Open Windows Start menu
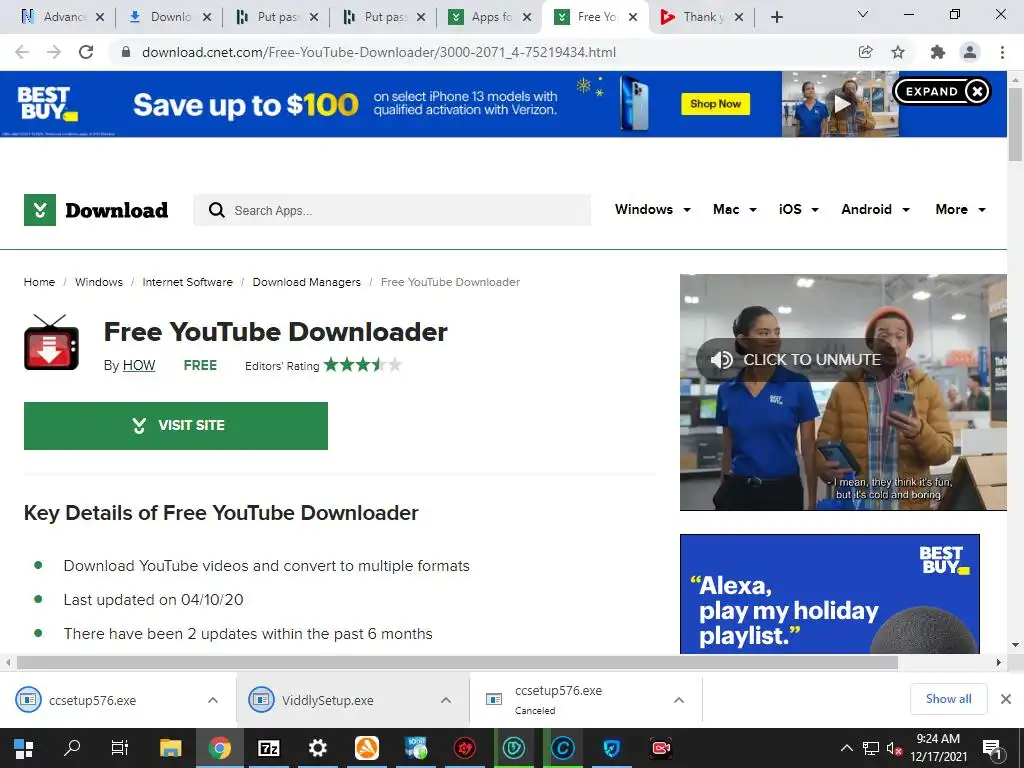 click(x=24, y=748)
